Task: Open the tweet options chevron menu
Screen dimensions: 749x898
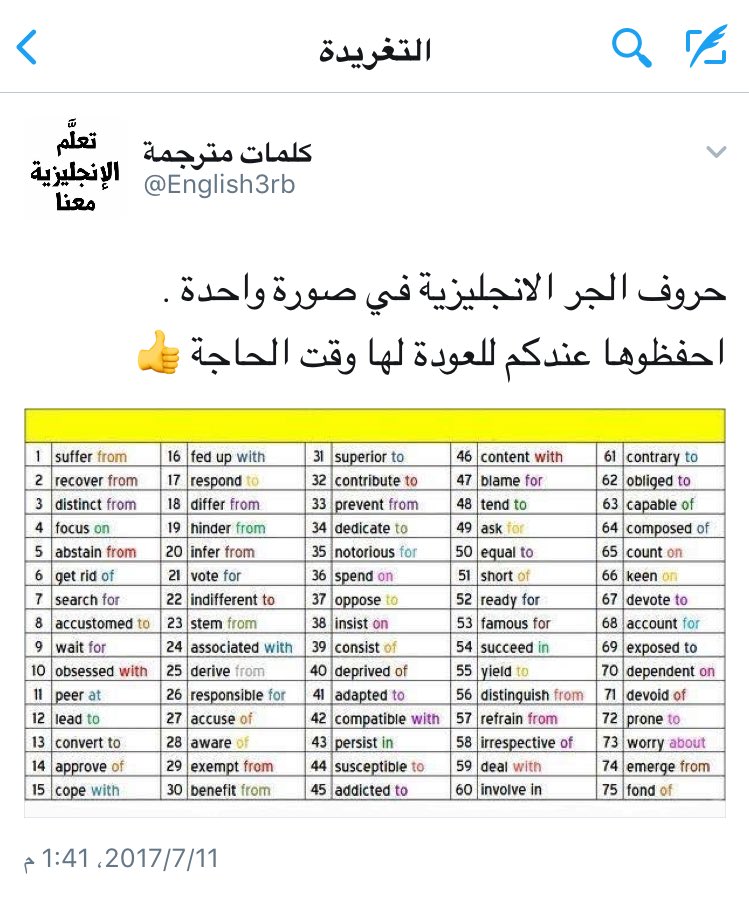Action: (x=715, y=152)
